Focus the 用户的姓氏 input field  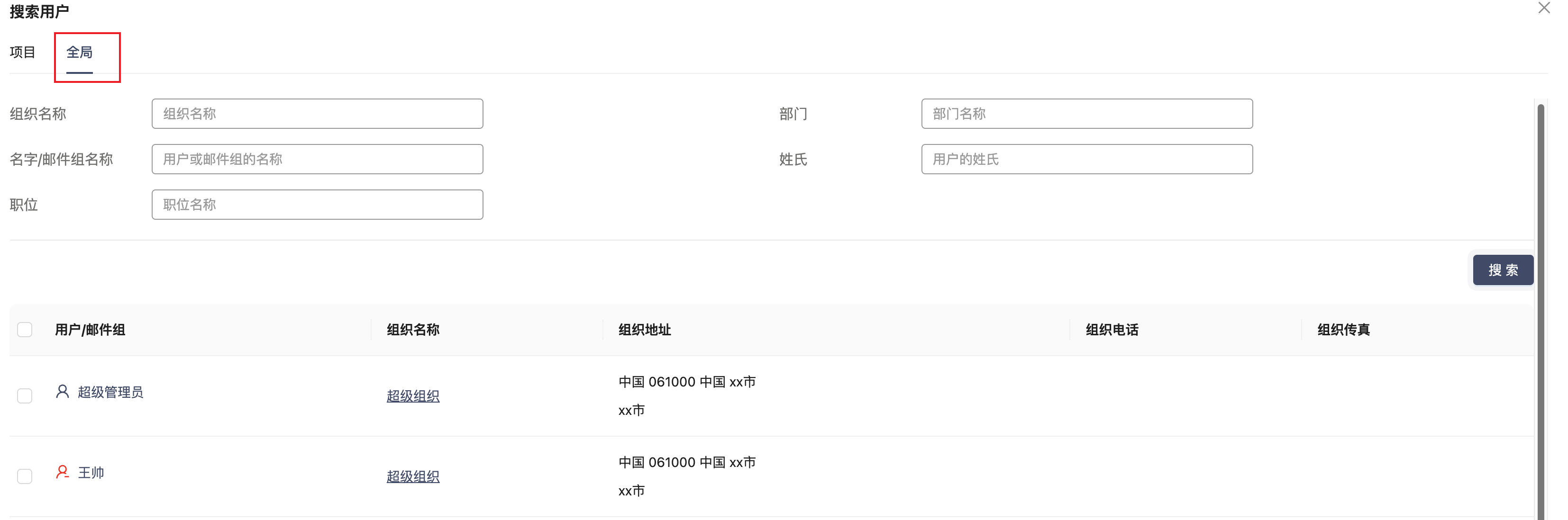click(x=1086, y=159)
